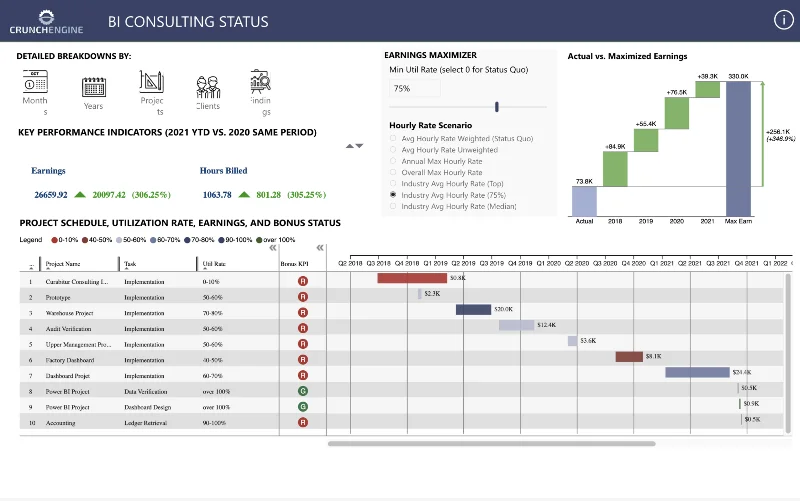Screen dimensions: 800x501
Task: Sort by Task column header
Action: 130,264
